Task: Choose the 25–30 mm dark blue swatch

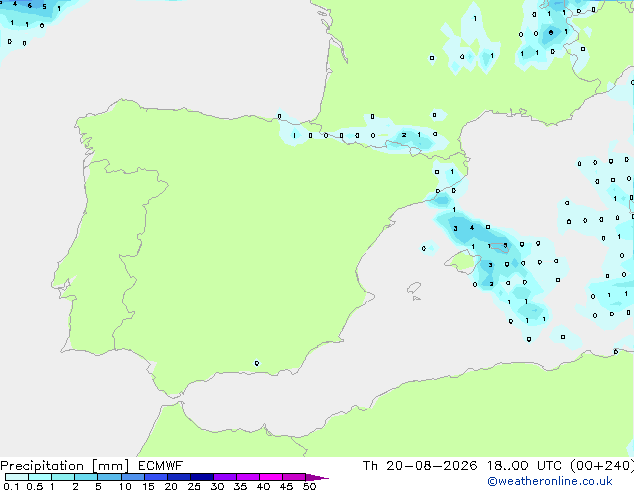Action: (x=201, y=477)
